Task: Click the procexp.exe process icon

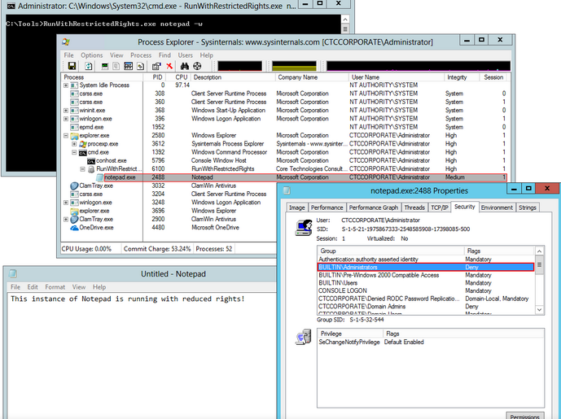Action: (x=83, y=144)
